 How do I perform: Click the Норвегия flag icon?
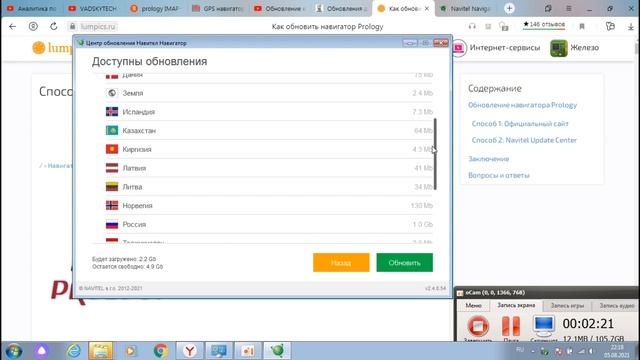112,206
